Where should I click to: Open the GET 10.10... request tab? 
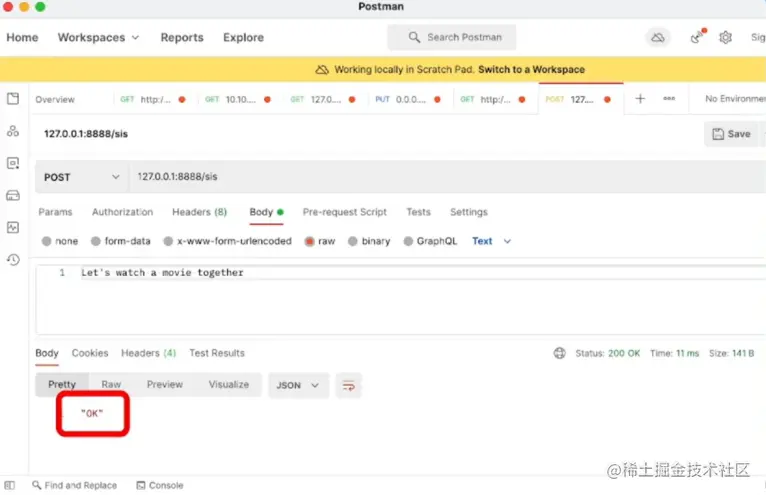(x=237, y=99)
